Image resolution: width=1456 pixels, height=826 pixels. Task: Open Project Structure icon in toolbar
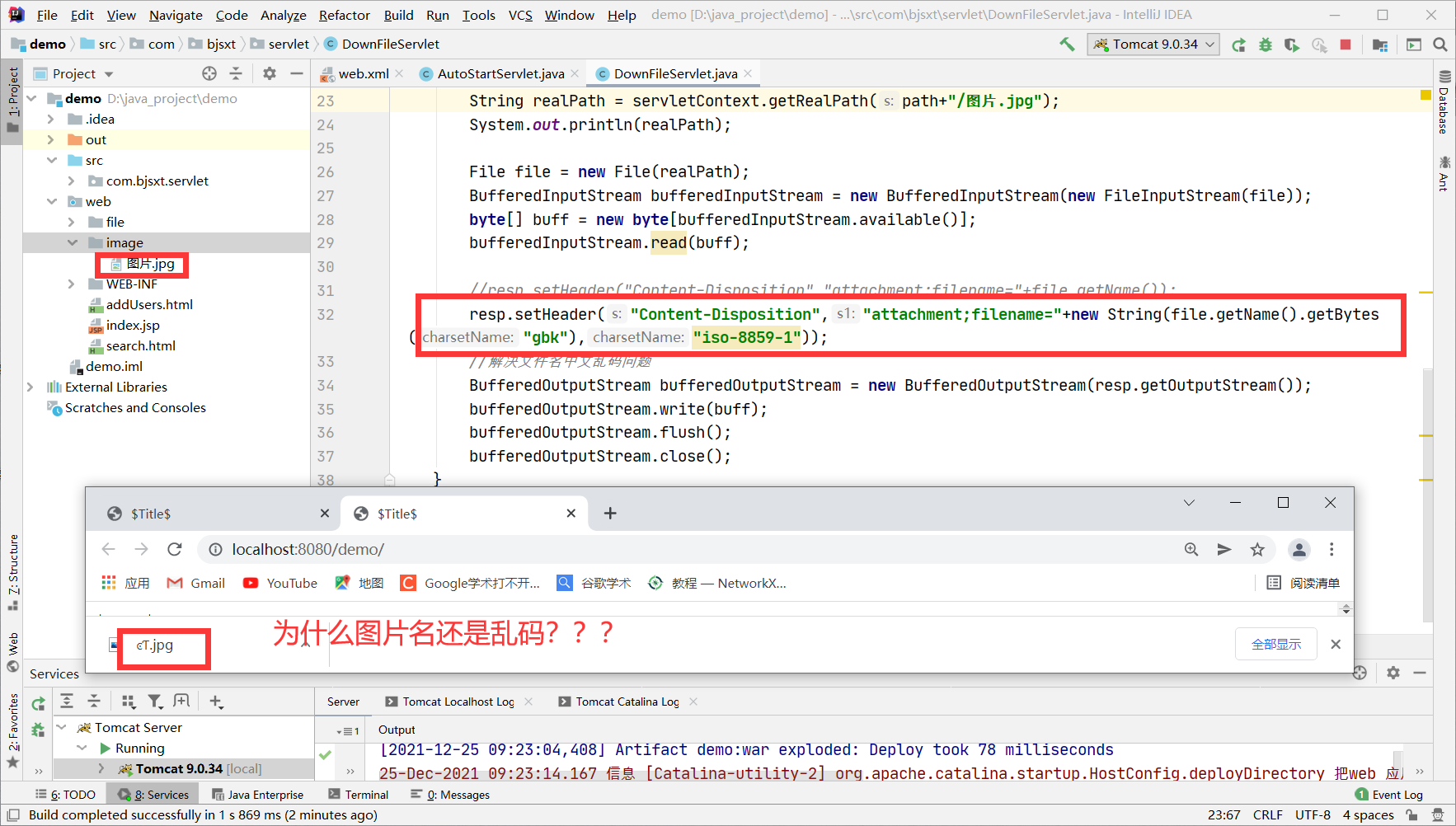(x=1380, y=45)
